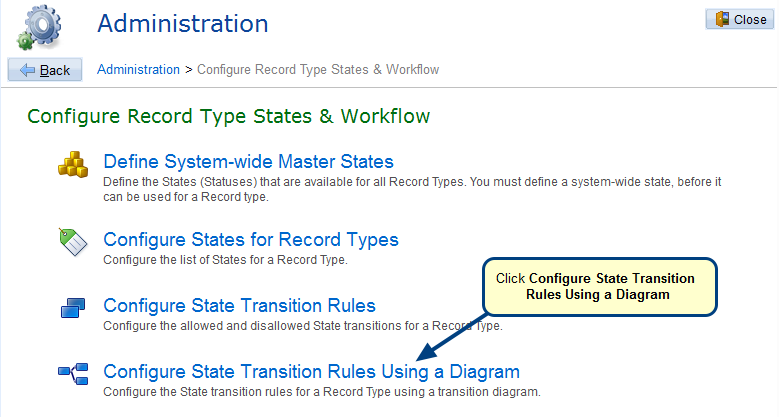Click the current breadcrumb Configure Record Type States & Workflow
Screen dimensions: 779x417
tap(318, 69)
